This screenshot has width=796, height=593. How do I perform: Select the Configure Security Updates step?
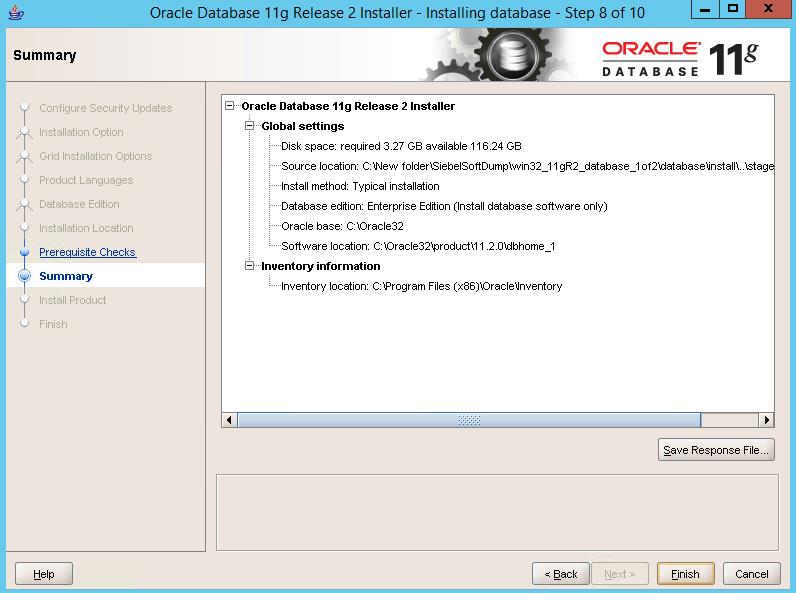106,108
